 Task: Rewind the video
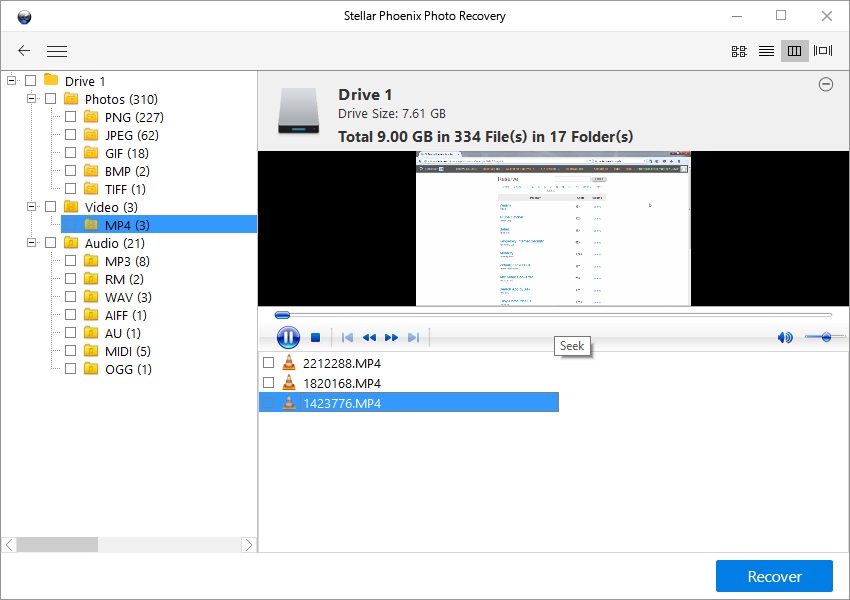[x=369, y=337]
